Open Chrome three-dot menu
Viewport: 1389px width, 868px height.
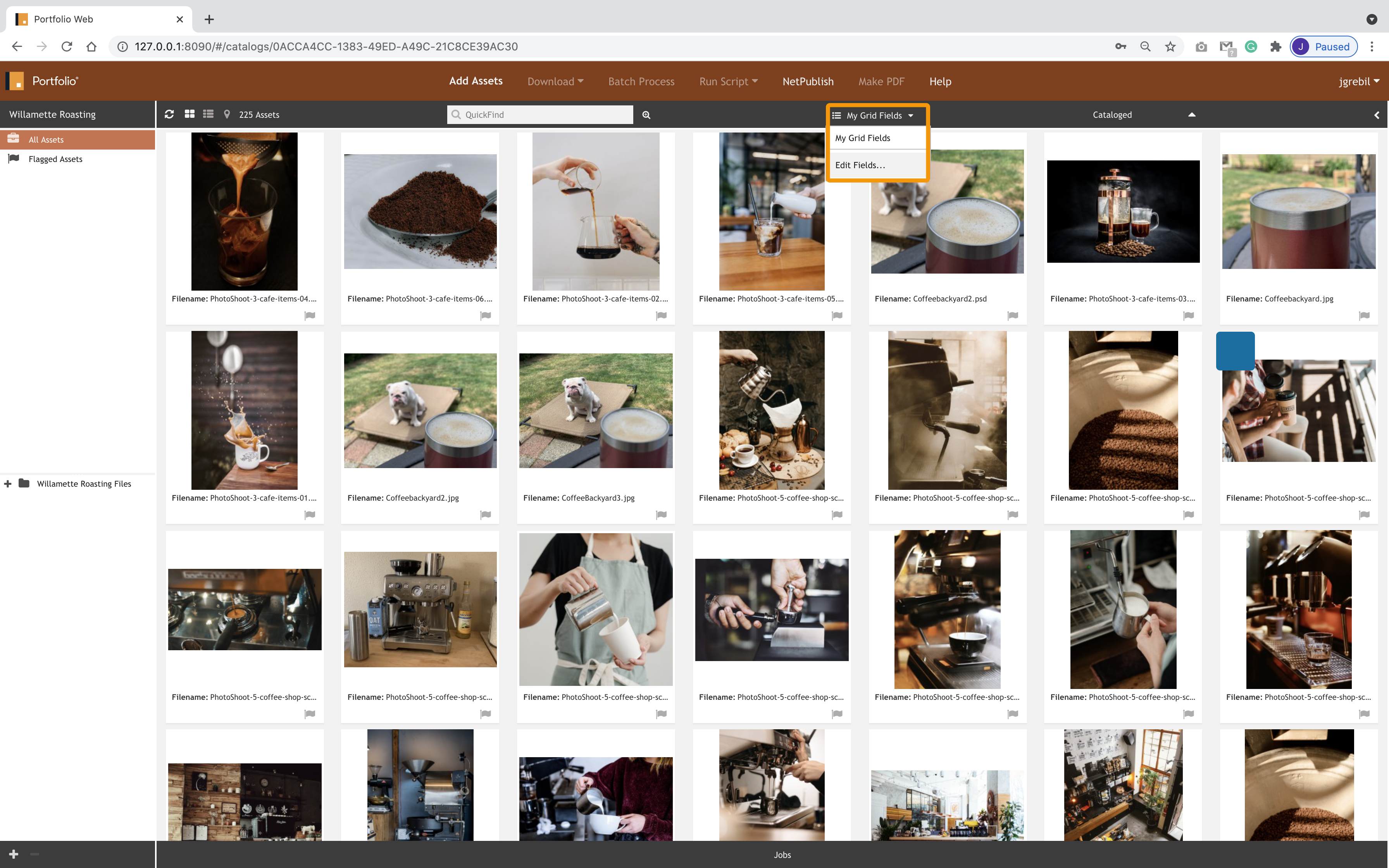click(x=1372, y=46)
